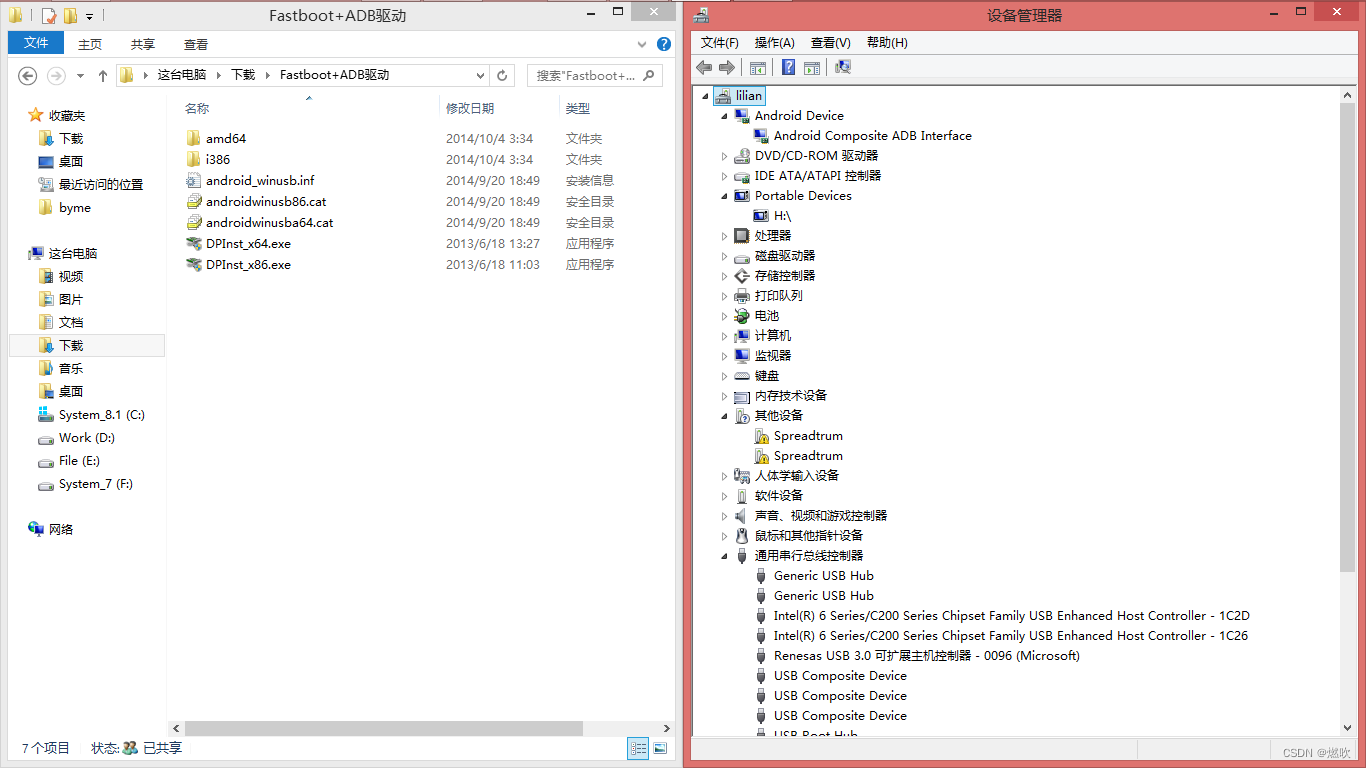This screenshot has height=768, width=1366.
Task: Collapse the Android Device tree node
Action: [724, 115]
